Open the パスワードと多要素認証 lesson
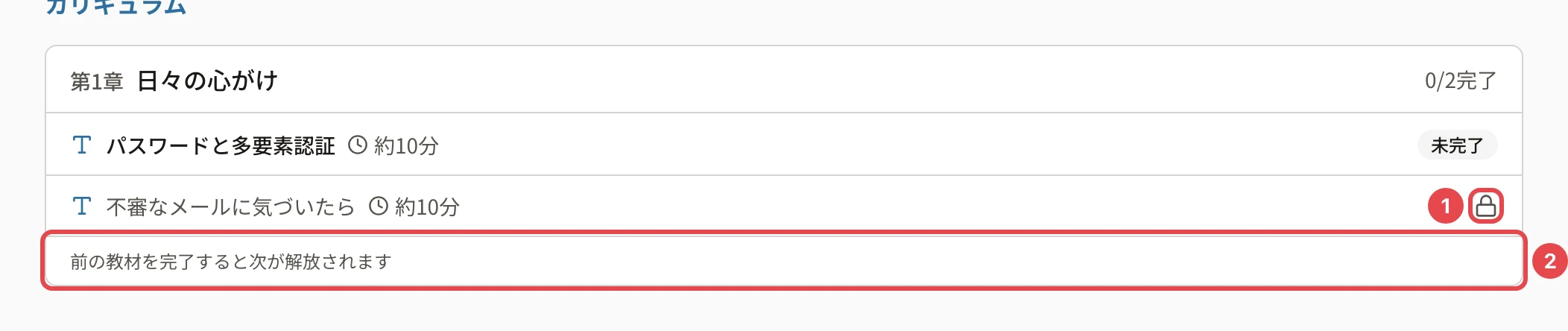The width and height of the screenshot is (1568, 331). coord(221,145)
